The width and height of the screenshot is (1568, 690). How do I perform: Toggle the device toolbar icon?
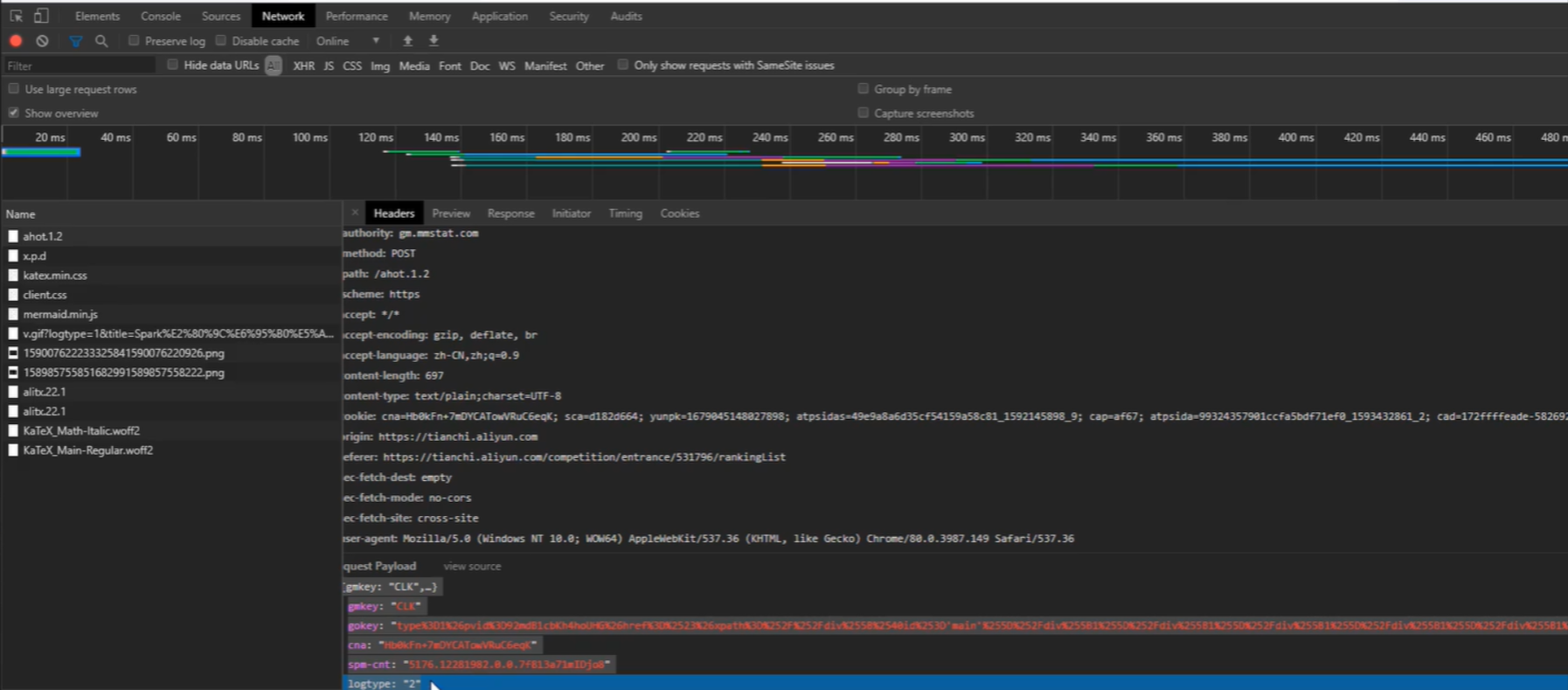click(41, 16)
